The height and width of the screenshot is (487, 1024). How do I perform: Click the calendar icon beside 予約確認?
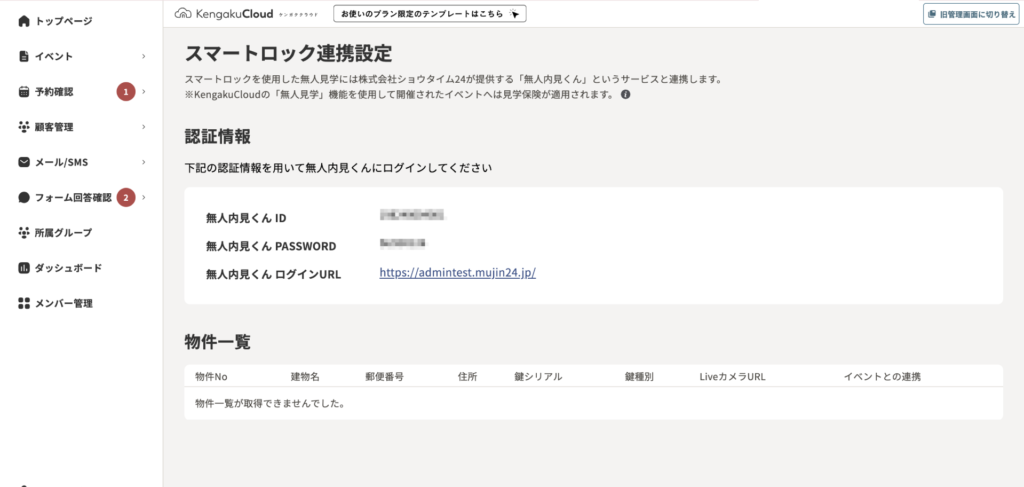(24, 92)
